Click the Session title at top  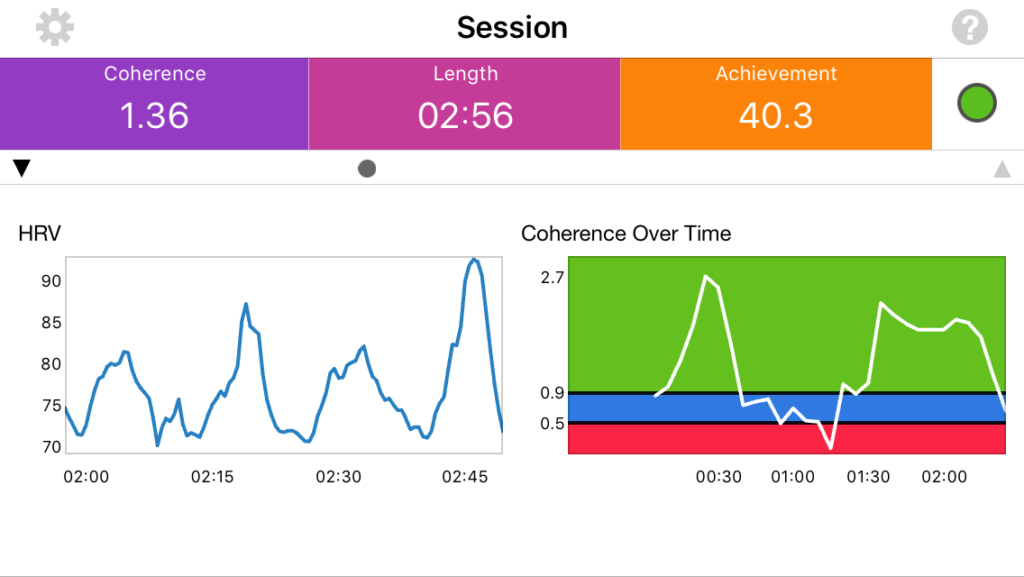(512, 27)
